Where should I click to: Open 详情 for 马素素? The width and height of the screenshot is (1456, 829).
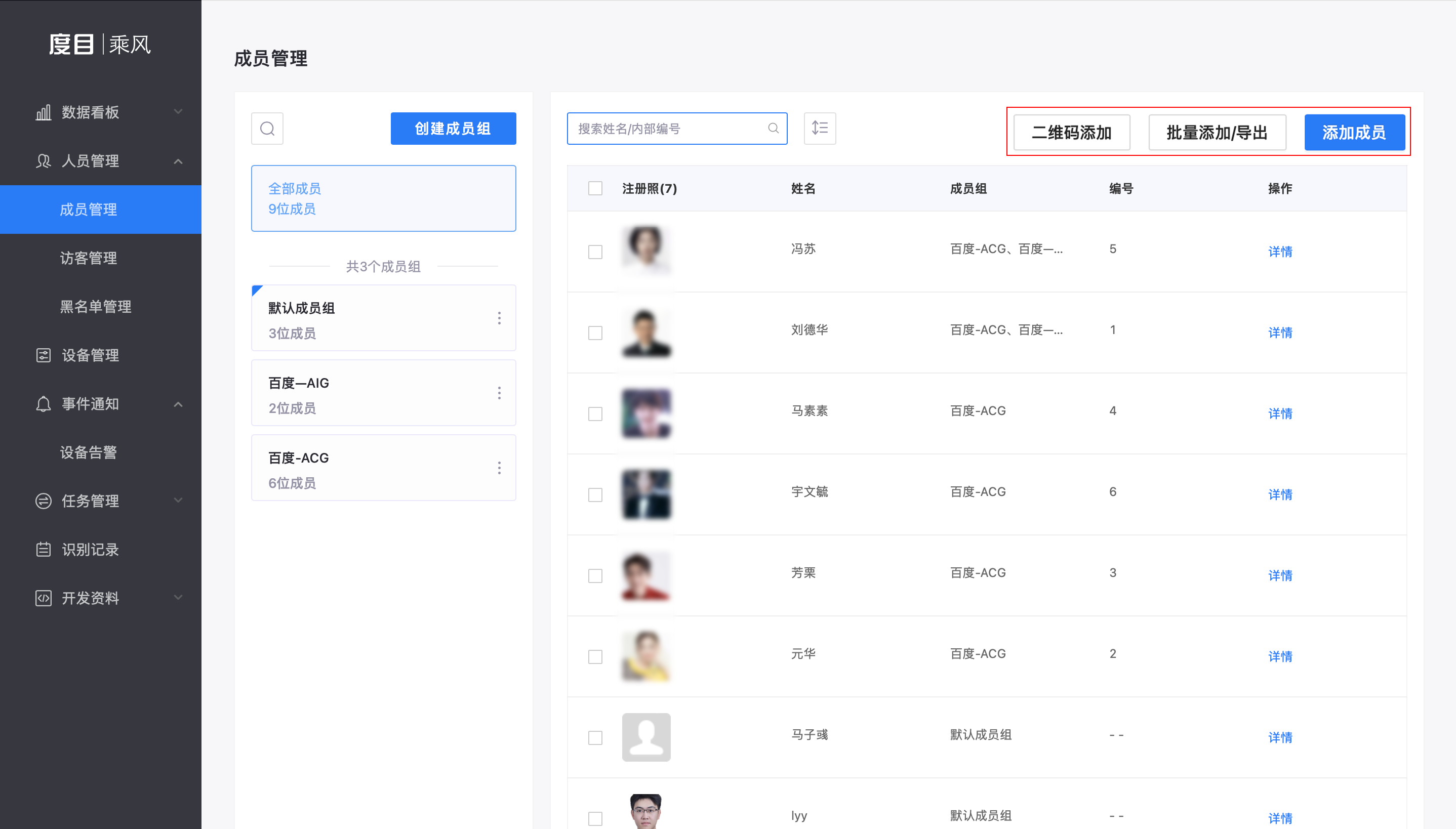pos(1280,414)
